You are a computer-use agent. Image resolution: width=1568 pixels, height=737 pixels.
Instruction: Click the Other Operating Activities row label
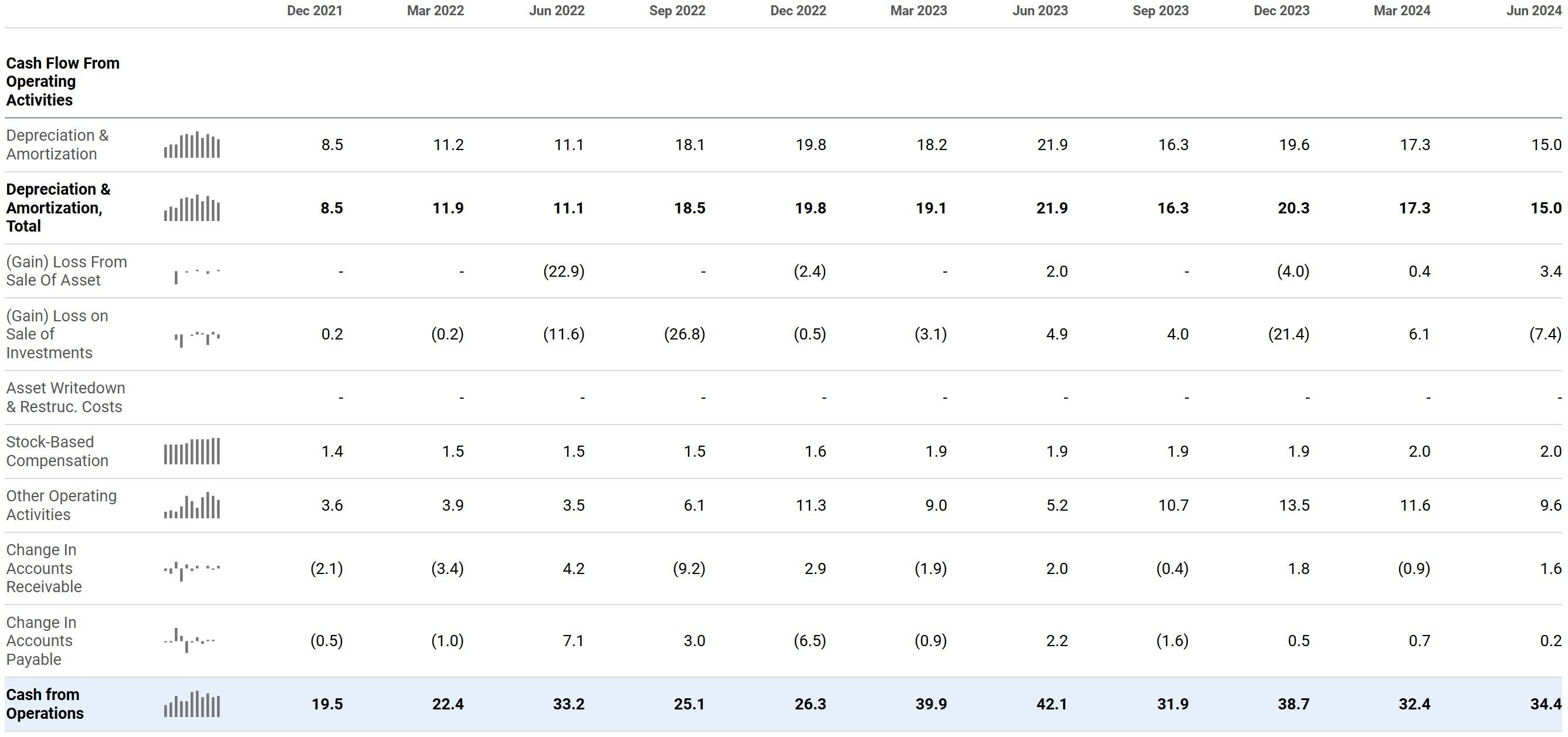[61, 505]
